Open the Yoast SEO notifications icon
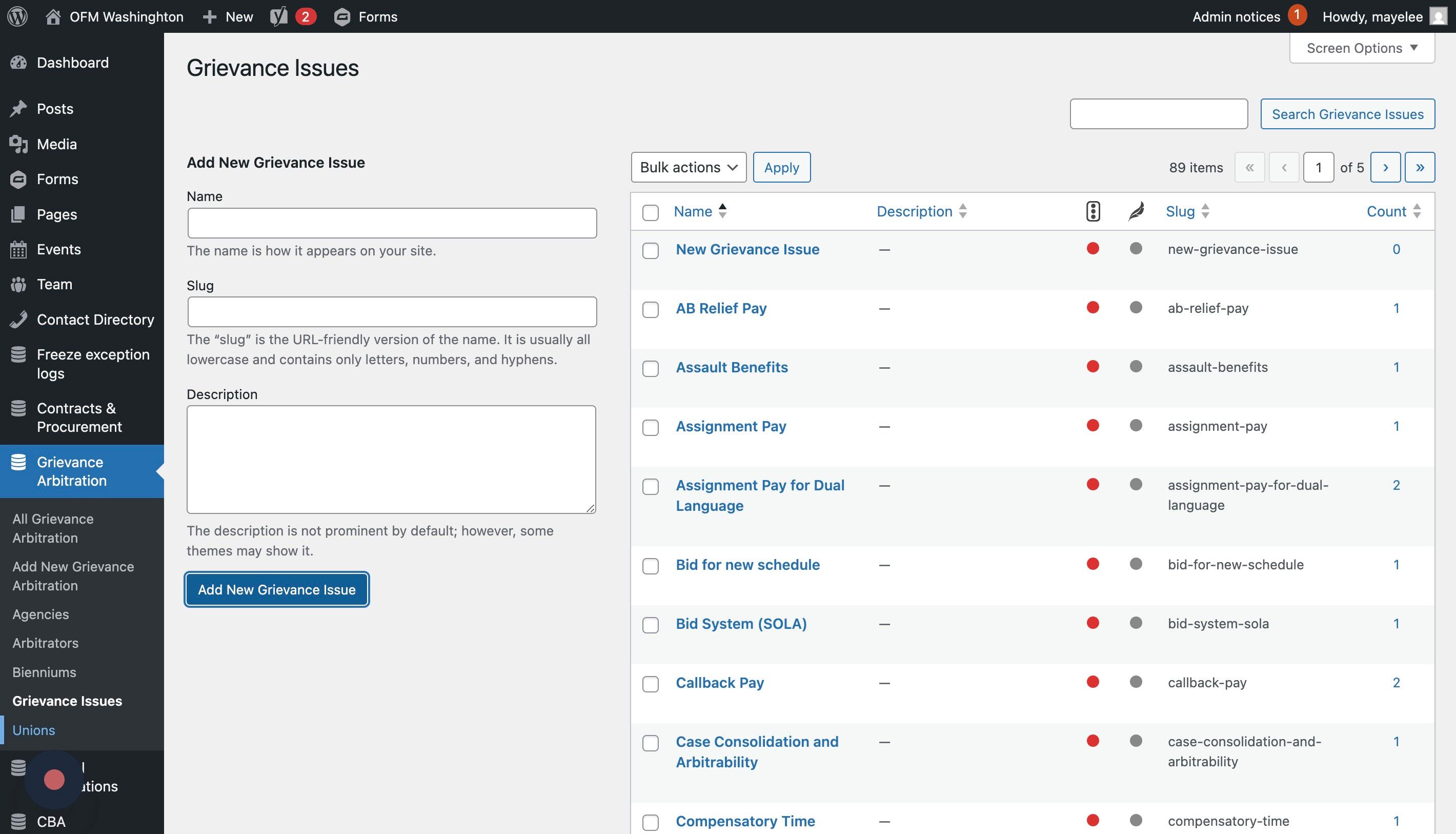This screenshot has width=1456, height=834. (x=279, y=16)
